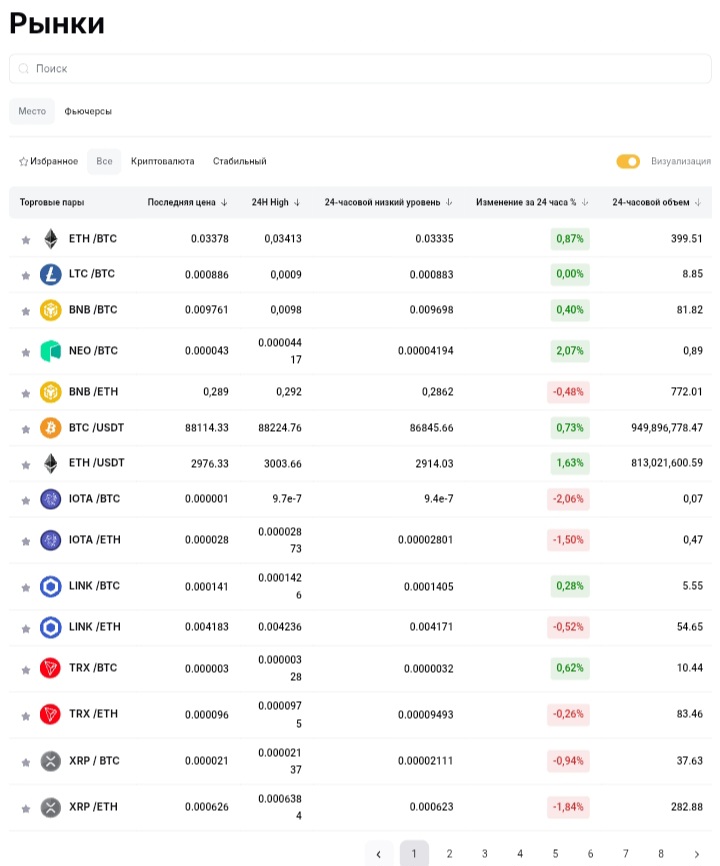Click the NEO coin icon
The width and height of the screenshot is (720, 866).
(x=50, y=351)
